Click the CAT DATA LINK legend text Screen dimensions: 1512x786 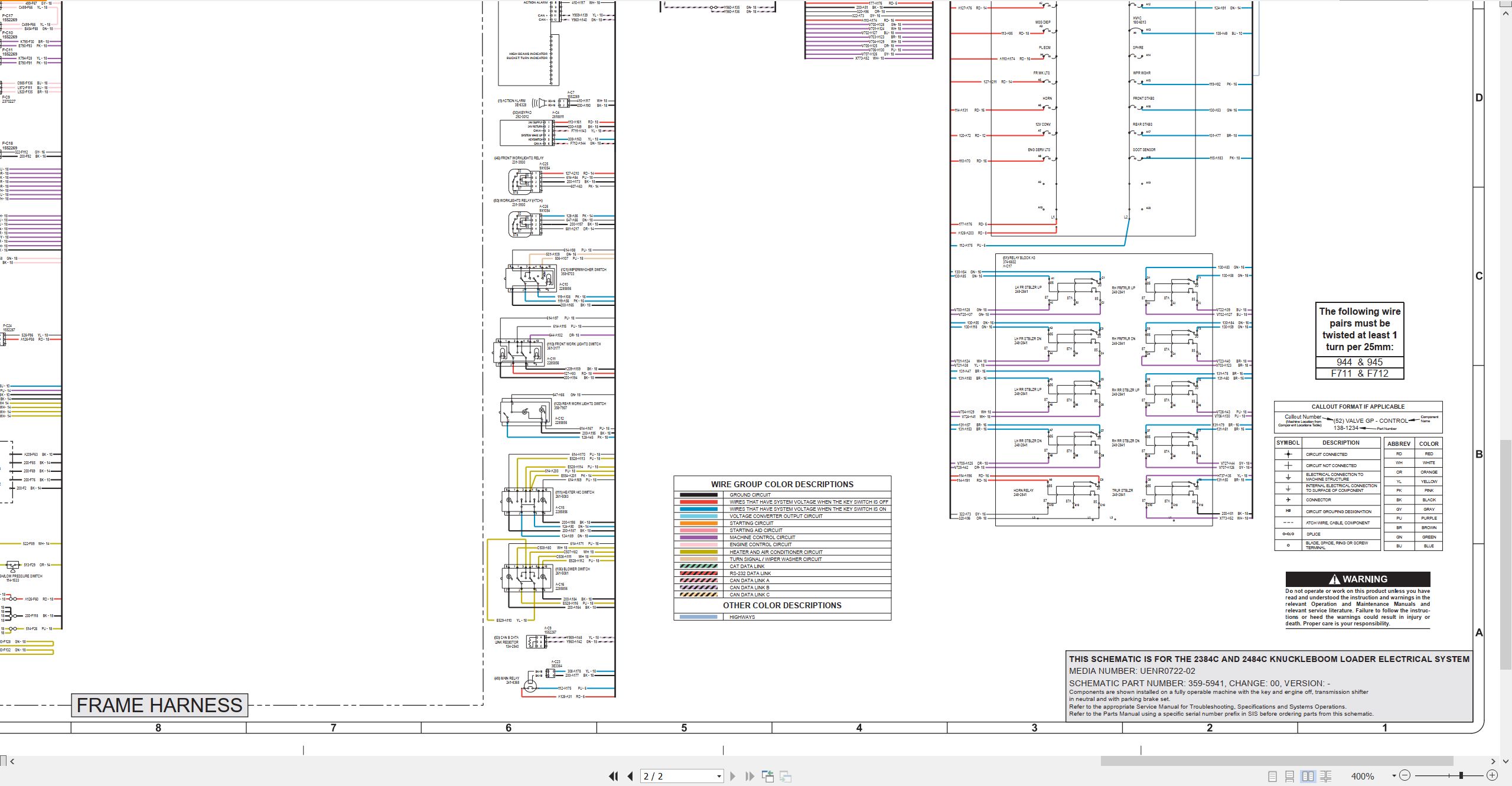(x=747, y=566)
